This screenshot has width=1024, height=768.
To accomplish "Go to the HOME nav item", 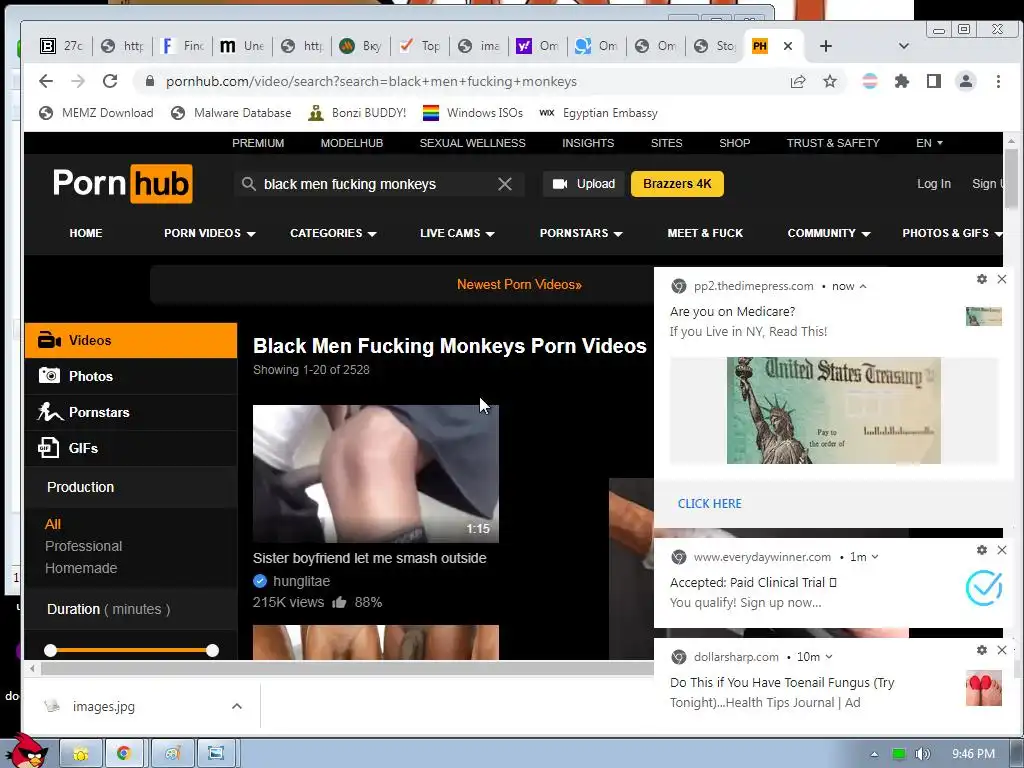I will tap(86, 233).
